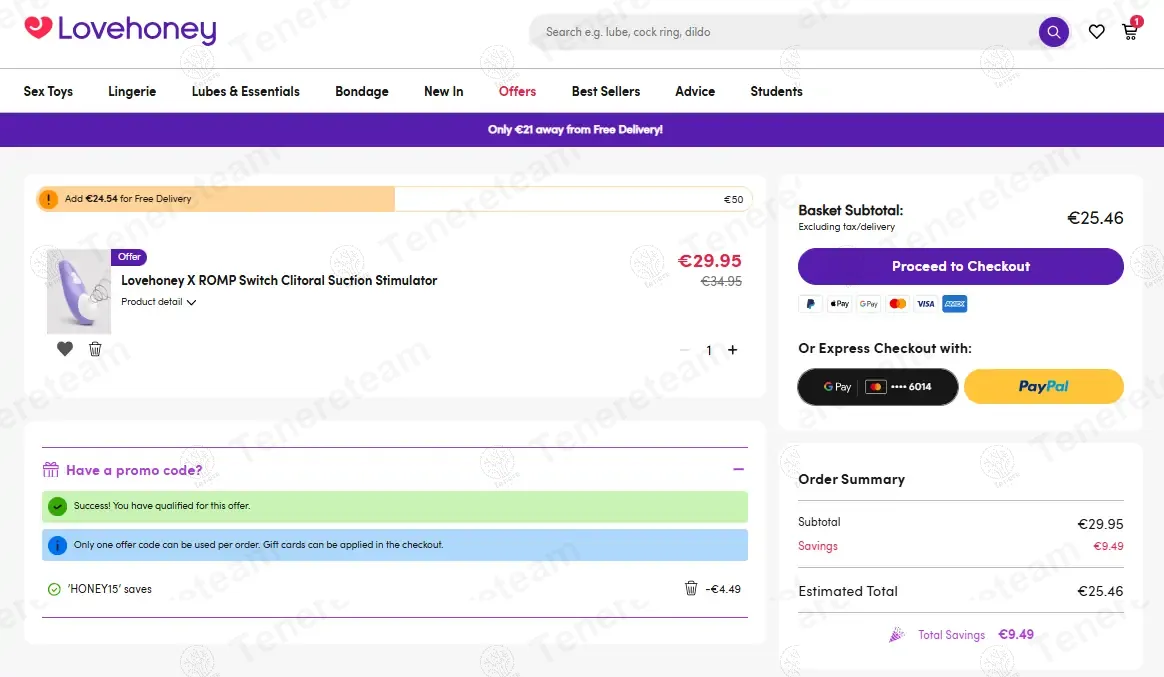This screenshot has height=677, width=1164.
Task: Pay with Google Pay express button
Action: point(878,387)
